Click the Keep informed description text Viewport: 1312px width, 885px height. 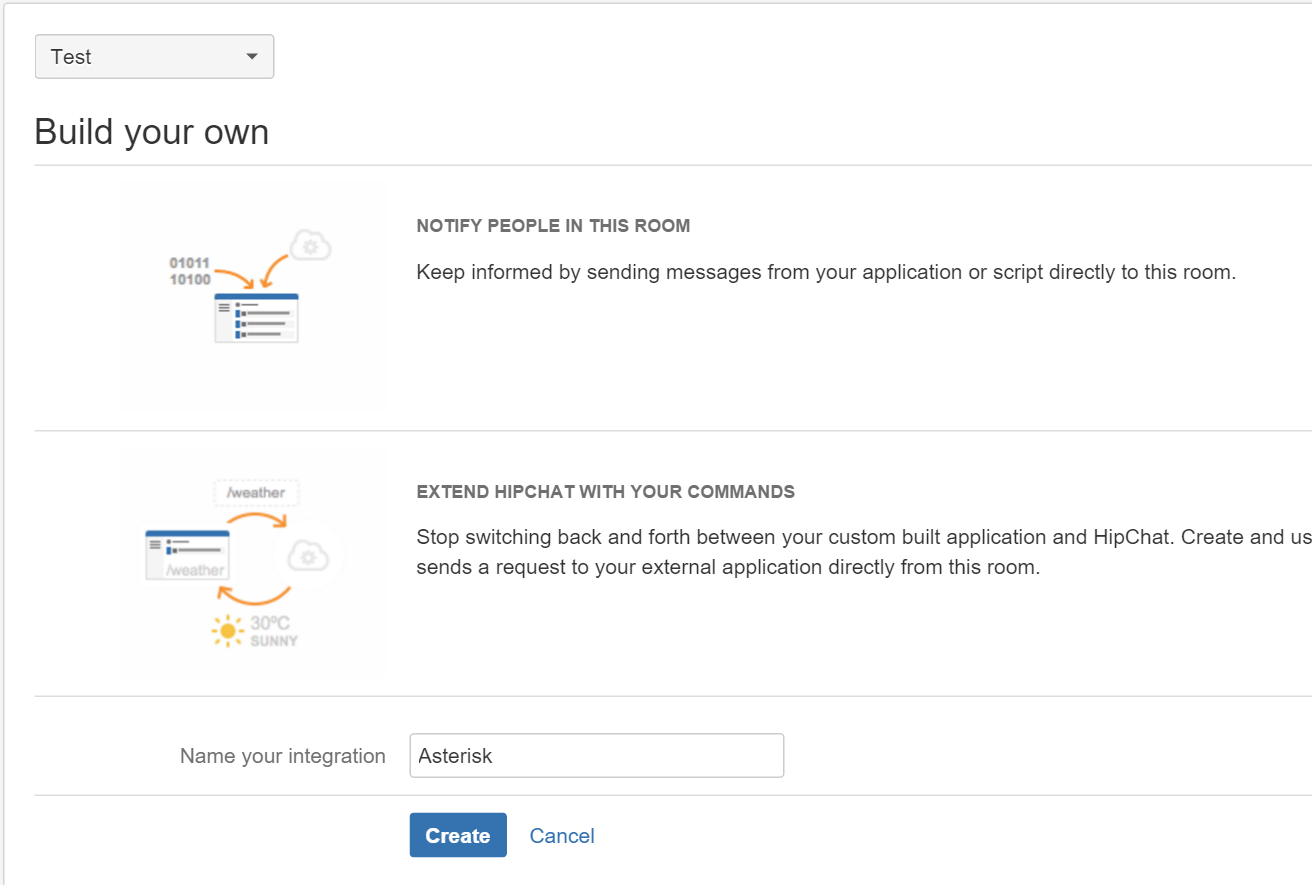tap(825, 272)
